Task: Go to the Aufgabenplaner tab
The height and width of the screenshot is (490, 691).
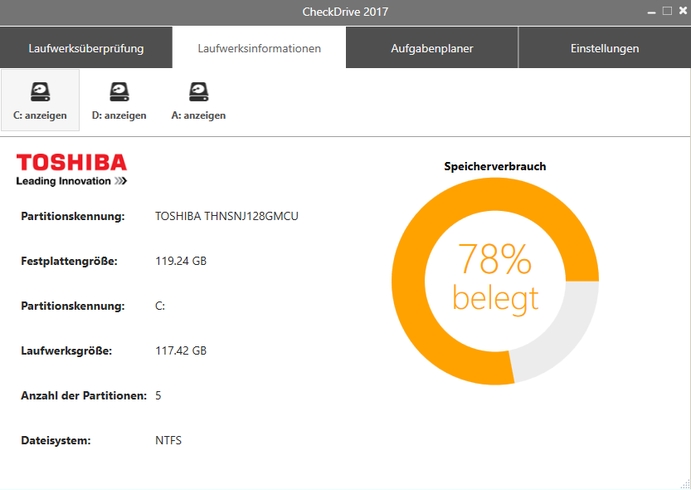Action: [432, 48]
